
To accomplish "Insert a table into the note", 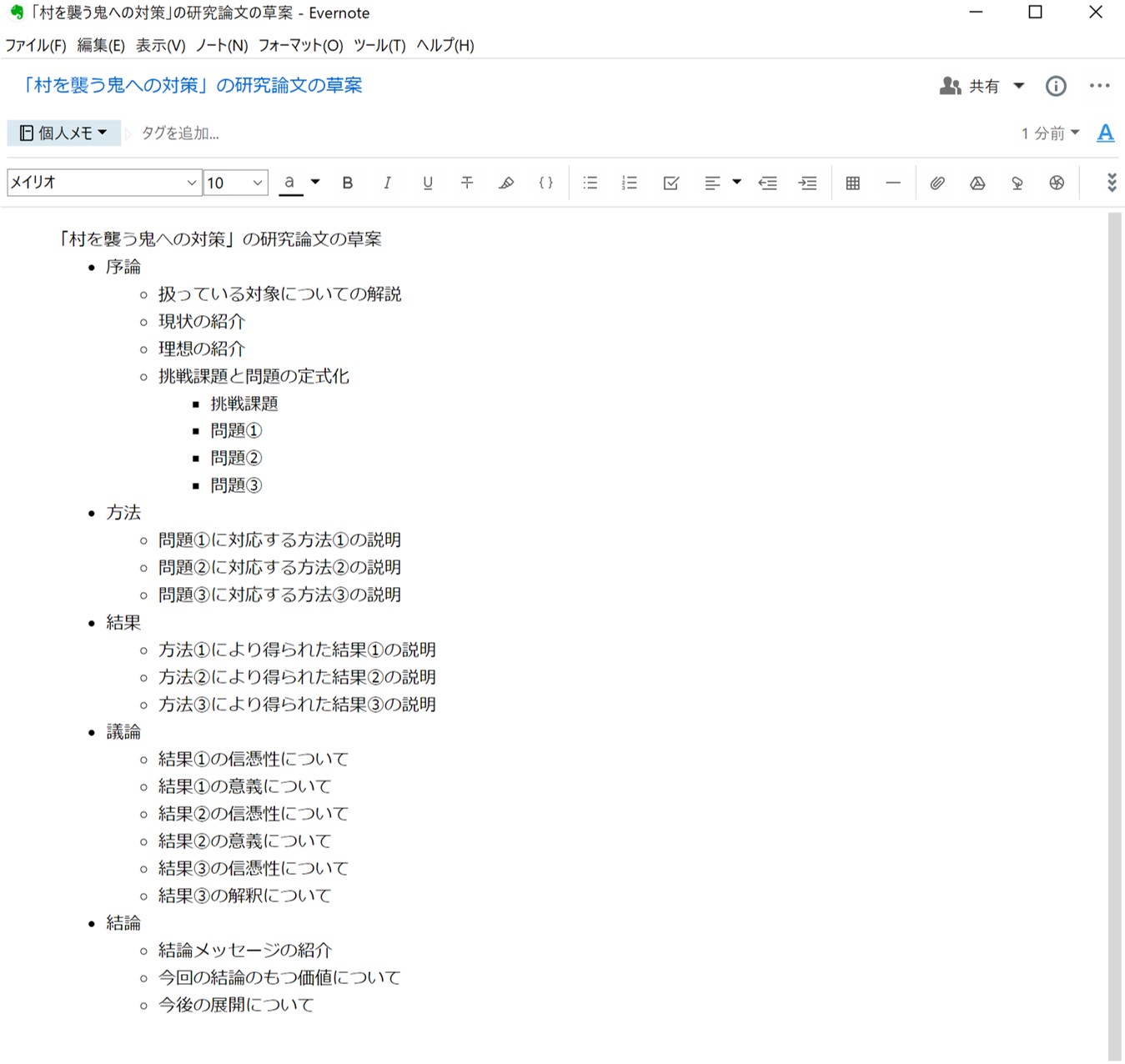I will pos(852,183).
